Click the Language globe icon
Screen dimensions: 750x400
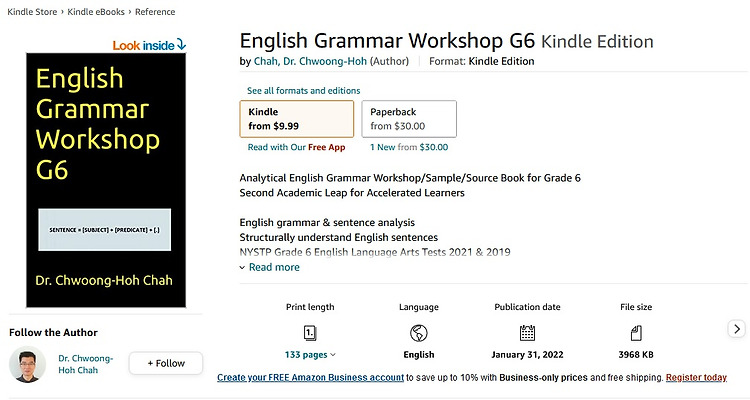[x=419, y=333]
